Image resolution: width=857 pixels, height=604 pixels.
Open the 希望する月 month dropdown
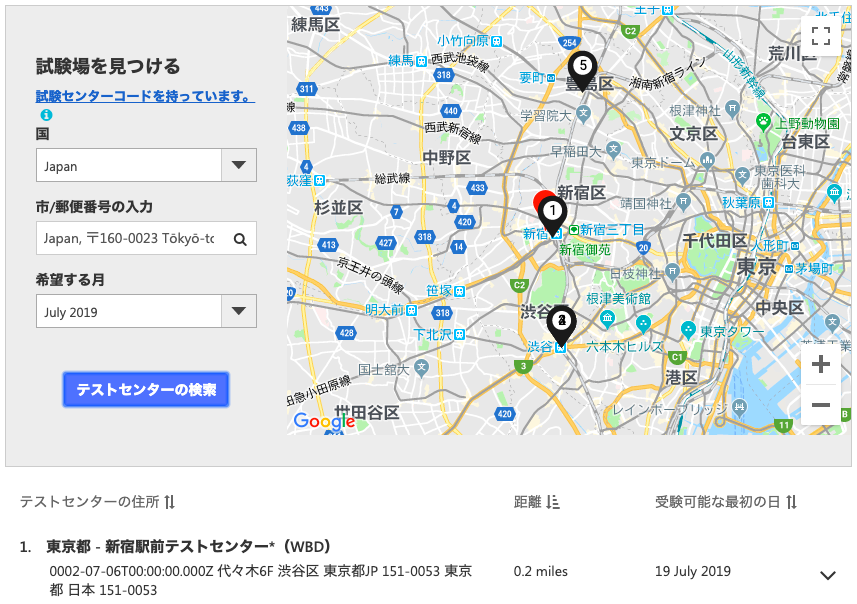pos(146,312)
